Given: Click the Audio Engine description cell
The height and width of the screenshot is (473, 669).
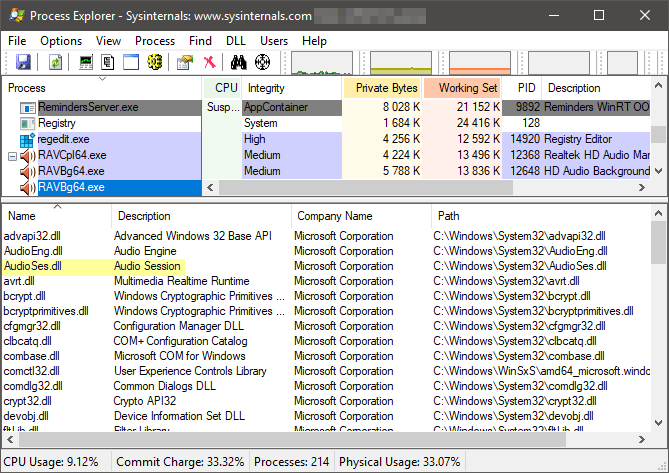Looking at the screenshot, I should [145, 251].
